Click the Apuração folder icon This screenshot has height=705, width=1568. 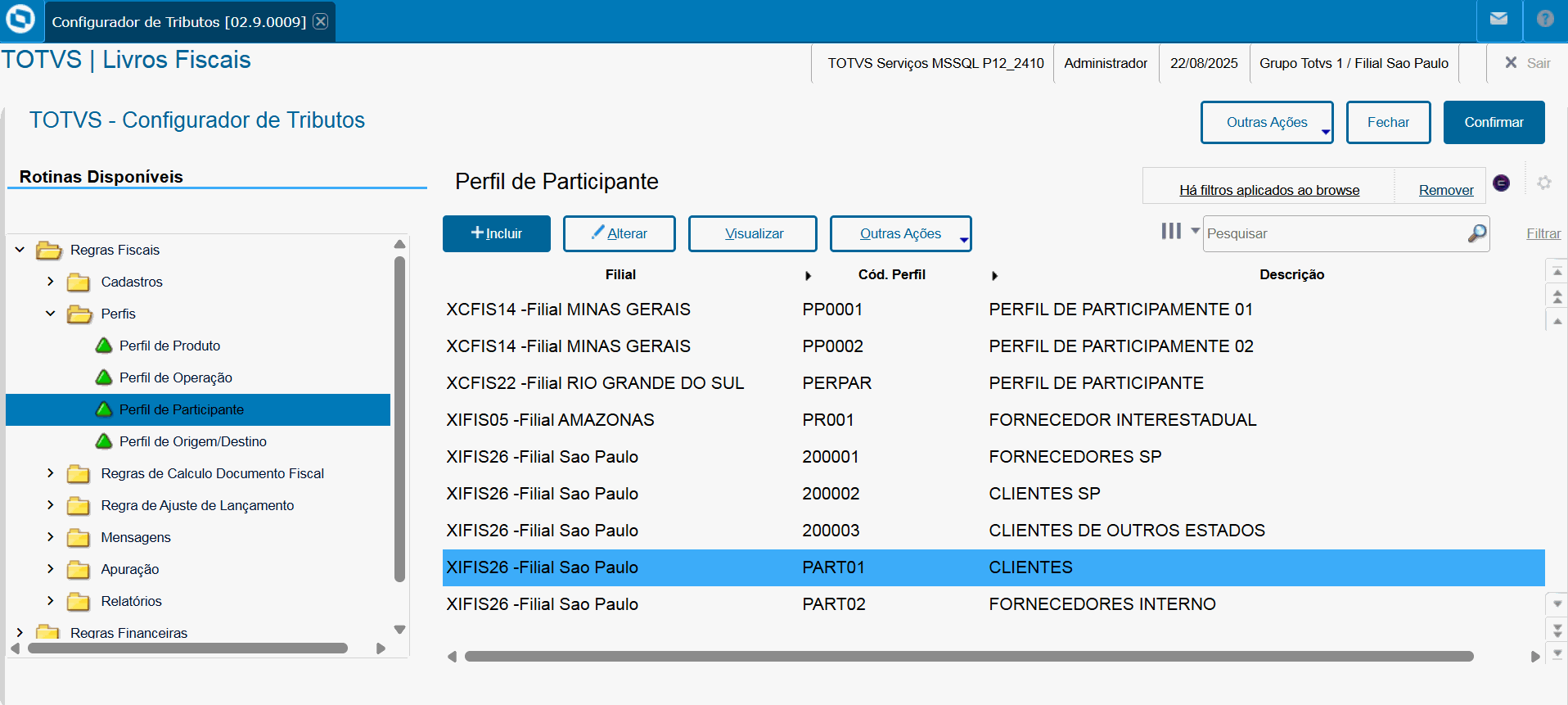(79, 570)
